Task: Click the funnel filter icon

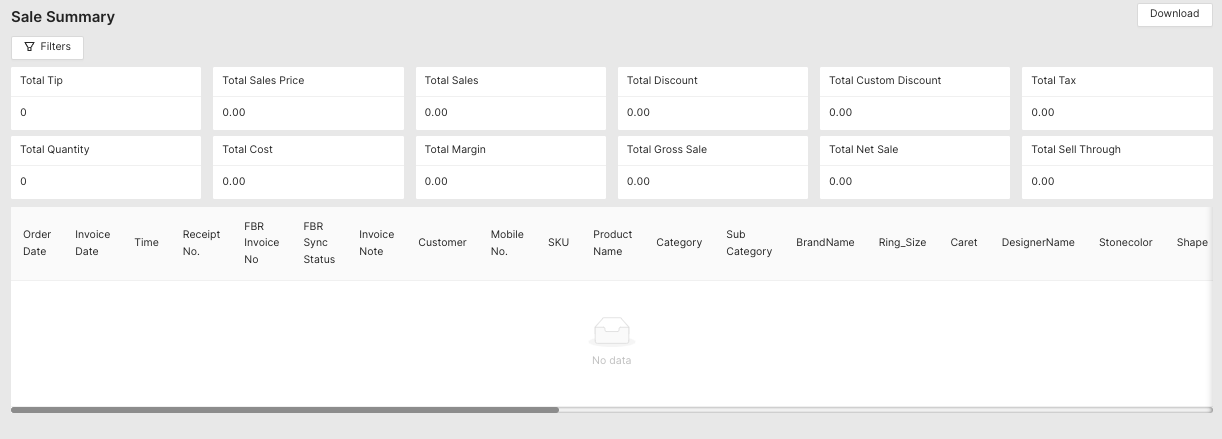Action: pyautogui.click(x=30, y=47)
